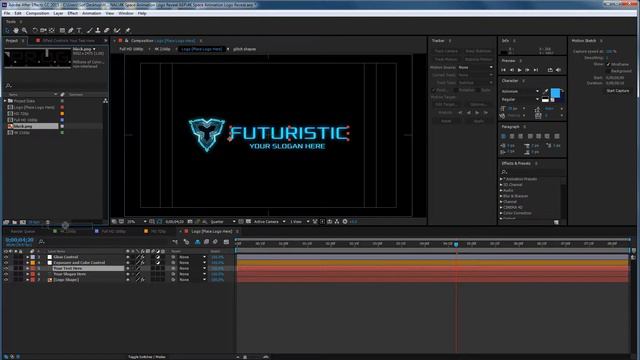Click the Draft 3D timeline button

187,242
